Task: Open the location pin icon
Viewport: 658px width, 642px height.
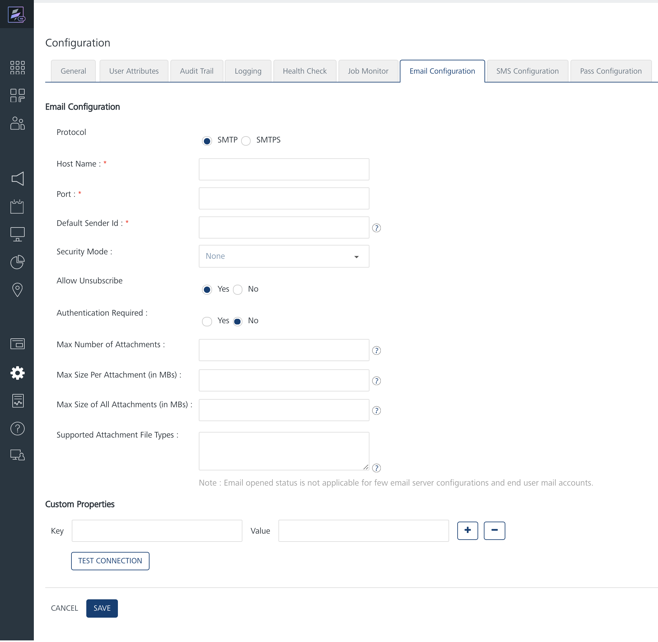Action: 17,290
